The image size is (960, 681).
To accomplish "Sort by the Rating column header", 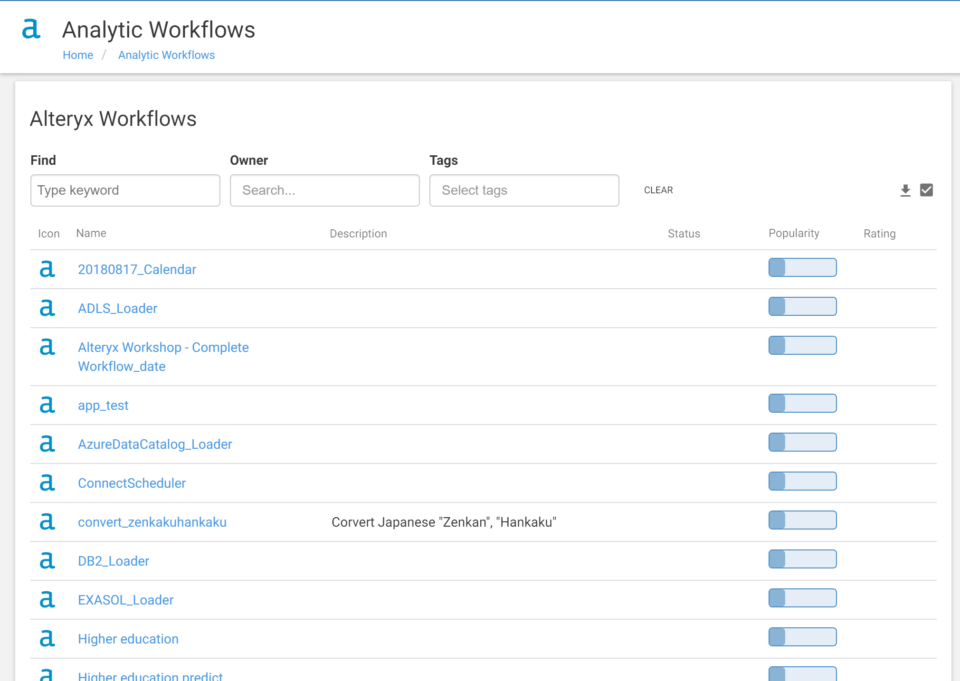I will click(879, 233).
